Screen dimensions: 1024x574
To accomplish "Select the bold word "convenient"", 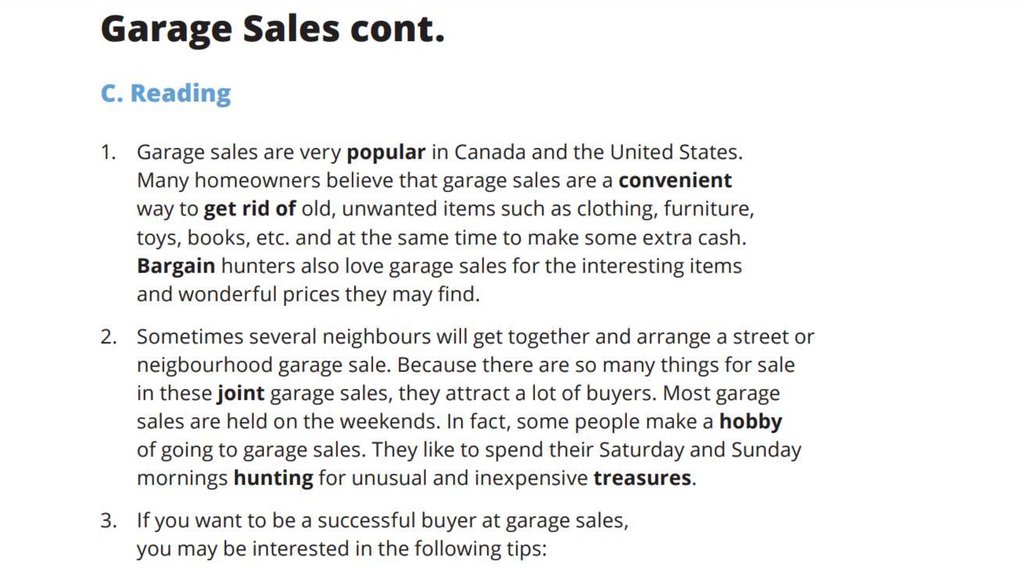I will point(675,181).
